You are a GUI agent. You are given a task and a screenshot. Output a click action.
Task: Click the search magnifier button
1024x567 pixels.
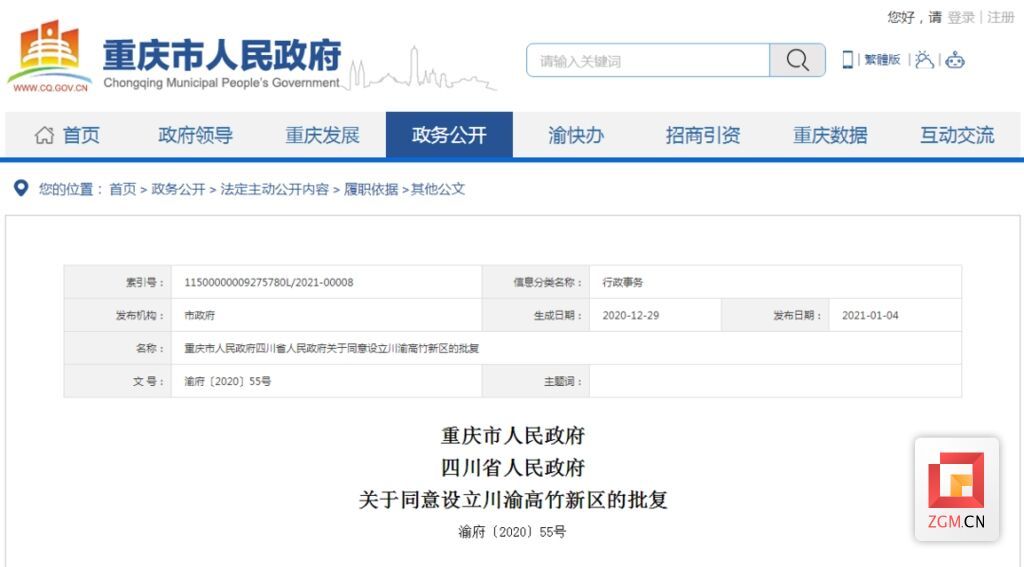797,60
